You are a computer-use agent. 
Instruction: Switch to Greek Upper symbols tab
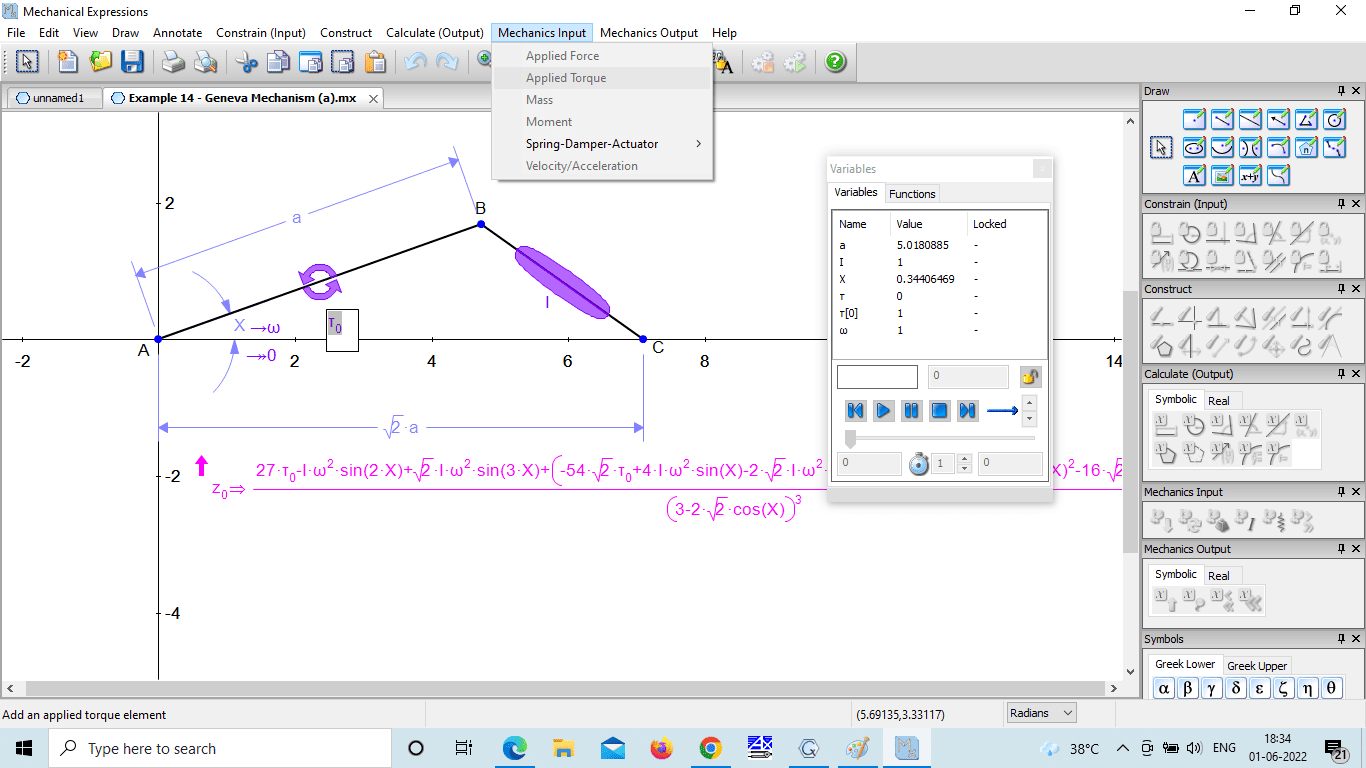(x=1257, y=666)
